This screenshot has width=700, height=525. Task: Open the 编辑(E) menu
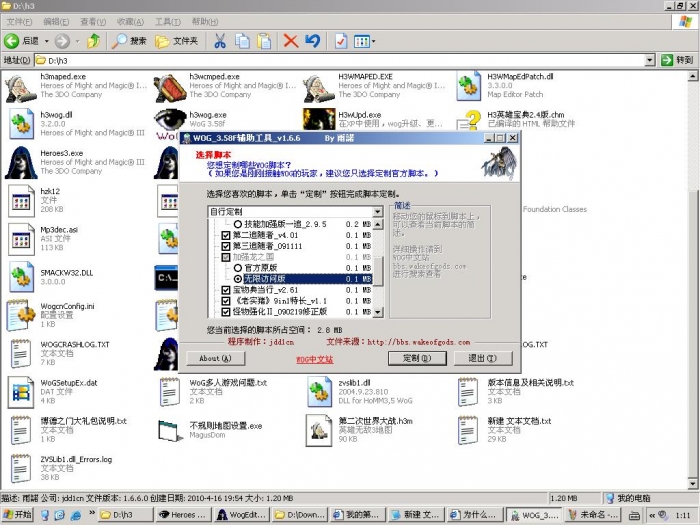point(56,21)
